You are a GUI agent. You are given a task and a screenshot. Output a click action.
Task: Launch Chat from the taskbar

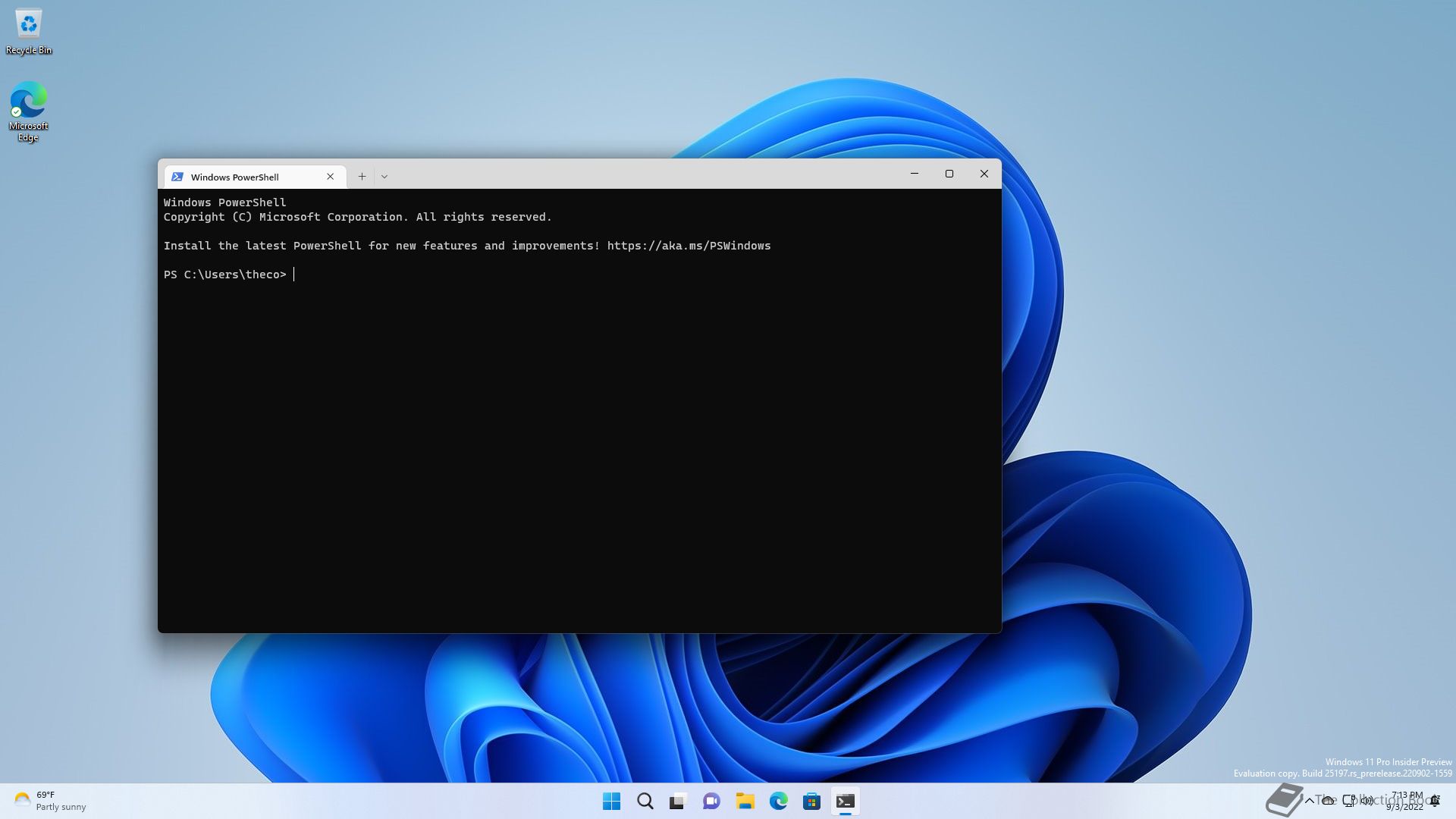711,802
